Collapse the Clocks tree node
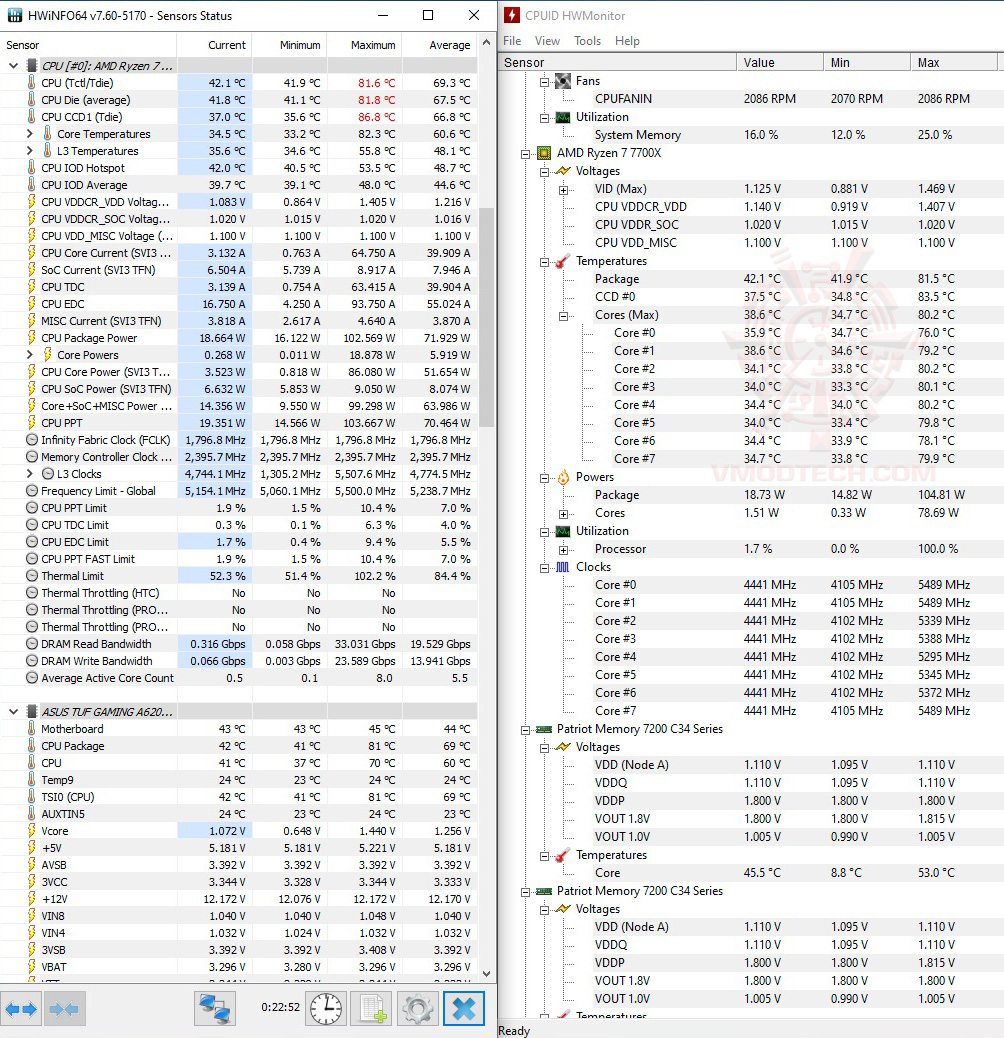 click(544, 568)
